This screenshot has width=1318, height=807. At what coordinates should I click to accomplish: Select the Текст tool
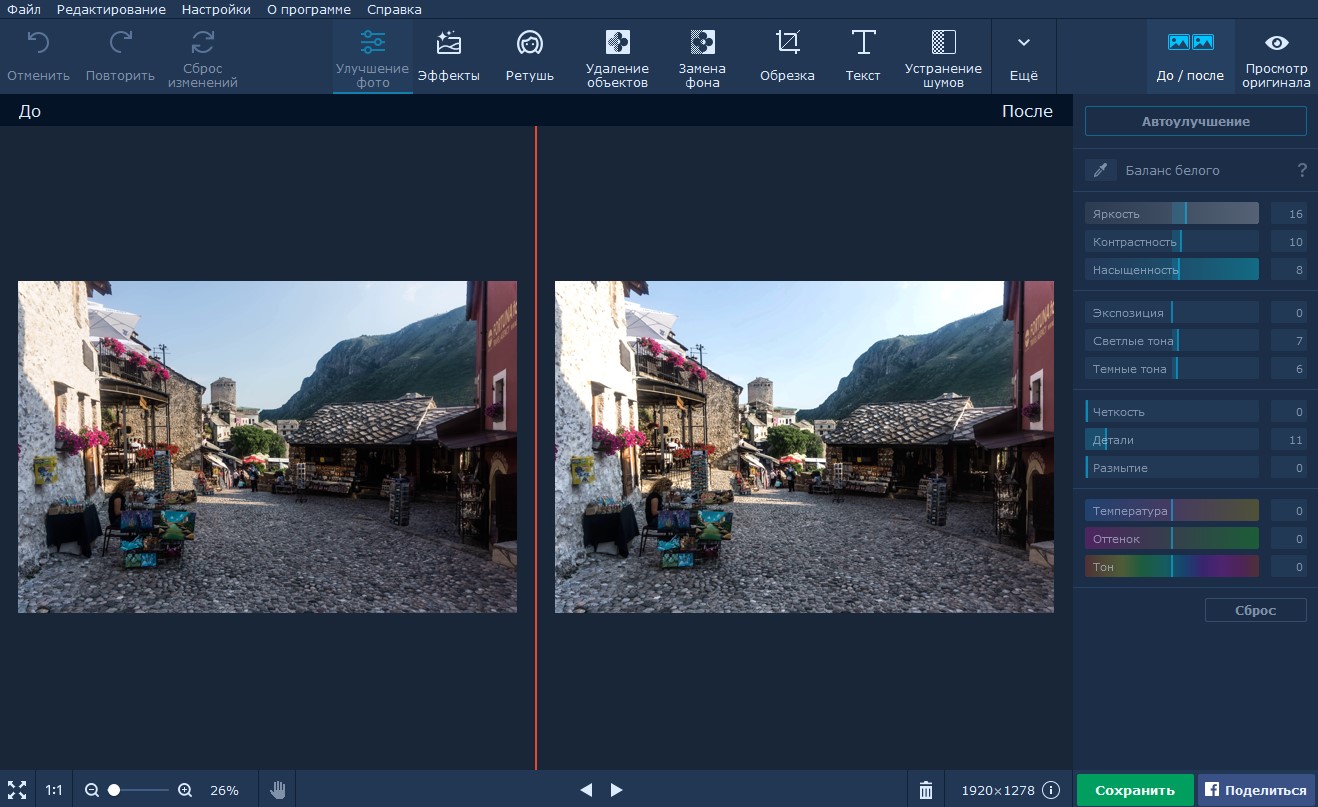coord(863,56)
